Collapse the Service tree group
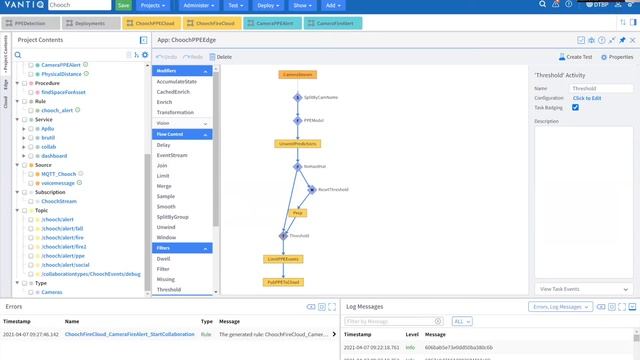 (17, 120)
